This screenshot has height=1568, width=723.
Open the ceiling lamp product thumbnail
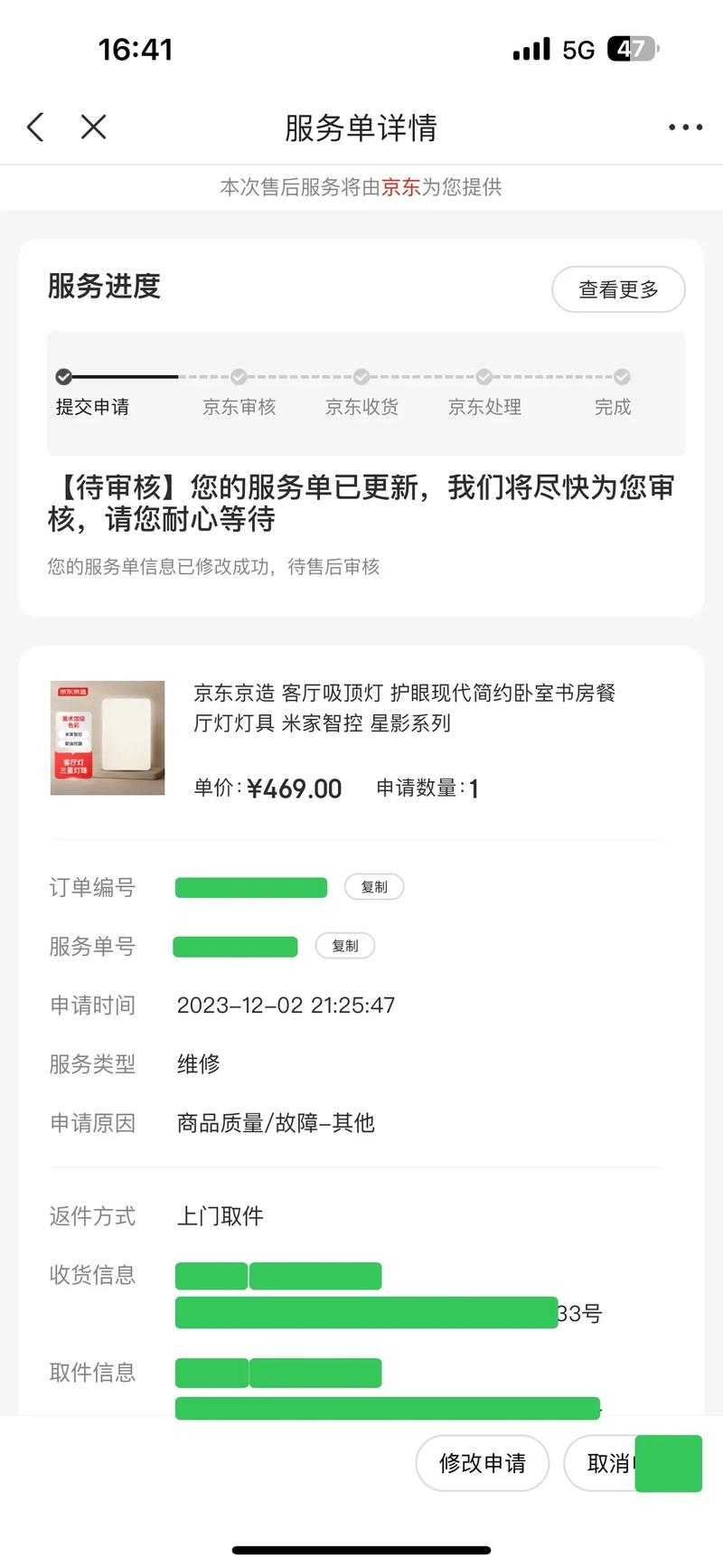point(107,737)
